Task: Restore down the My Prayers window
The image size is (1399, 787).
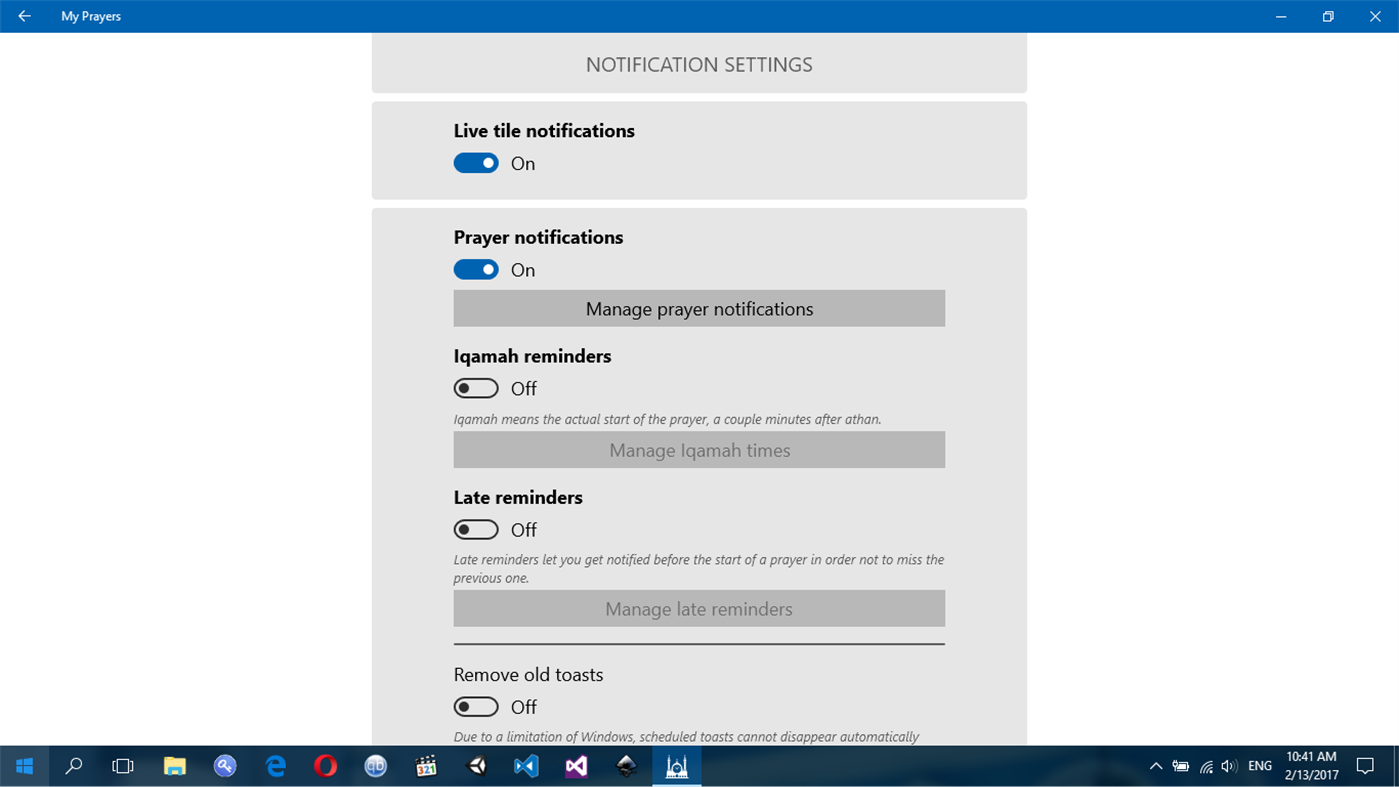Action: click(1328, 16)
